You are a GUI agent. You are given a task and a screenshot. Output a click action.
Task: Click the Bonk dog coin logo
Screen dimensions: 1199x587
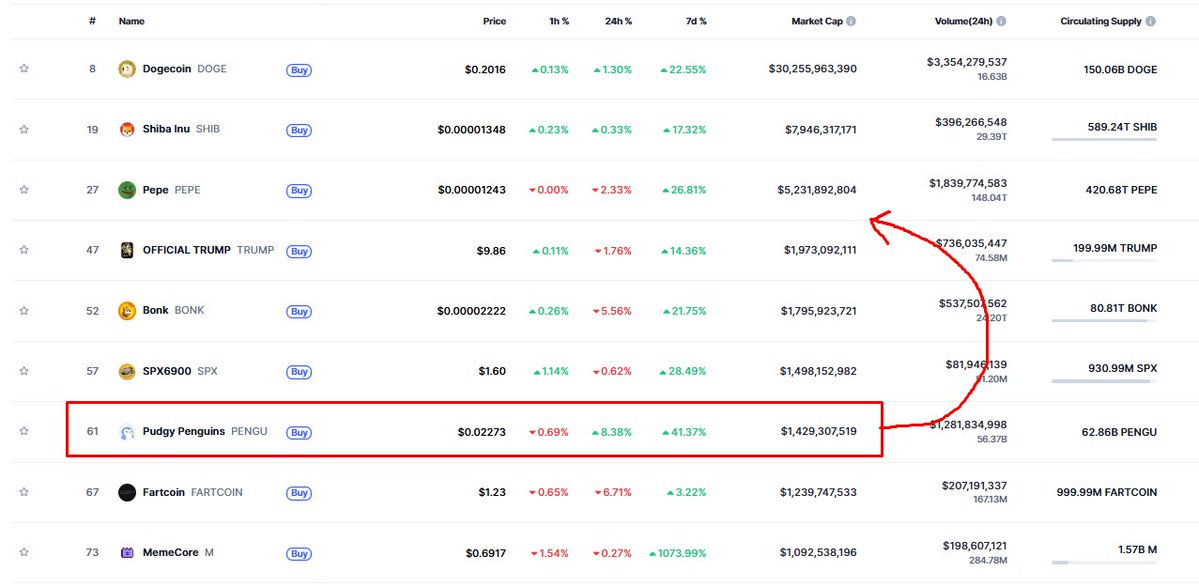[x=127, y=311]
